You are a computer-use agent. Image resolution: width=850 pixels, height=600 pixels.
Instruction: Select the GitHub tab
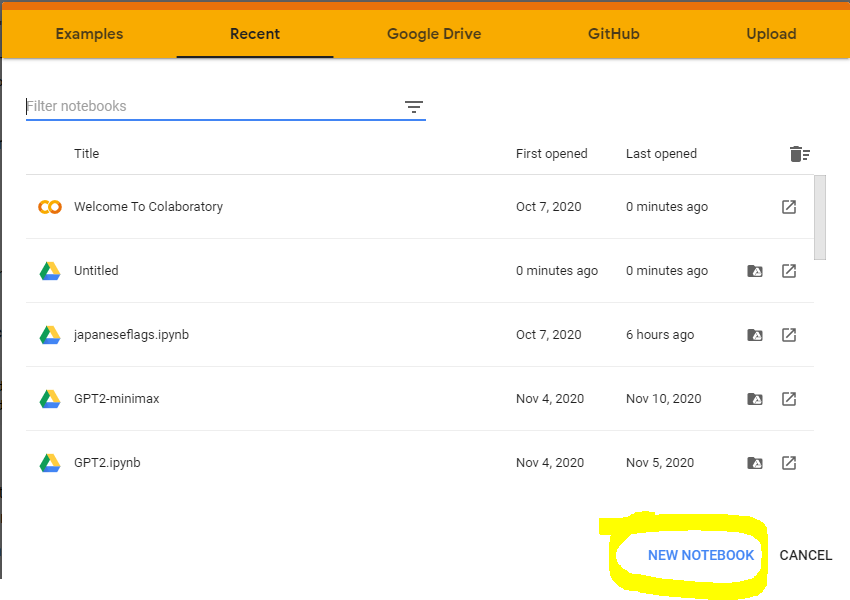613,34
